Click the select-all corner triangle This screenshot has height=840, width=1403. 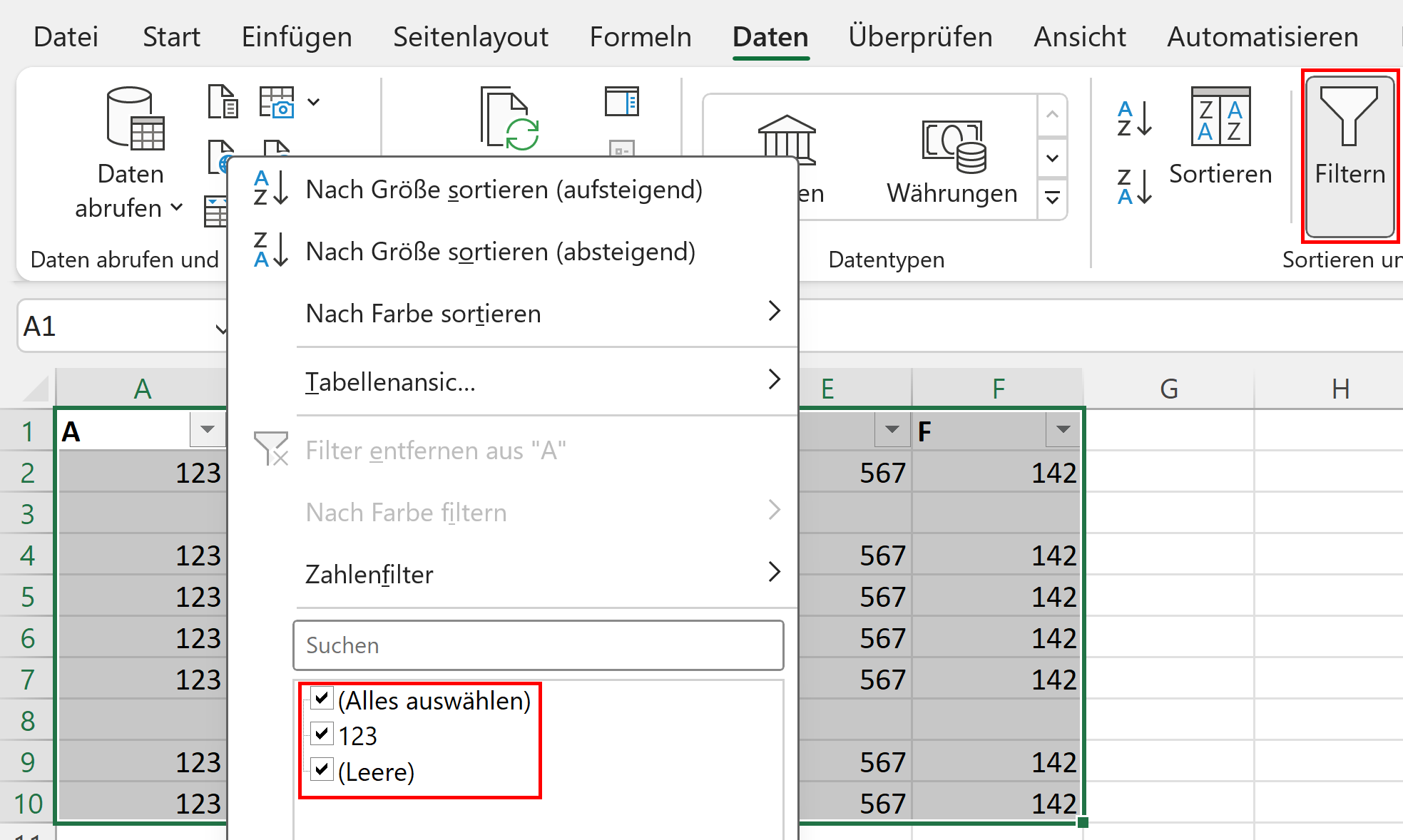pyautogui.click(x=35, y=389)
